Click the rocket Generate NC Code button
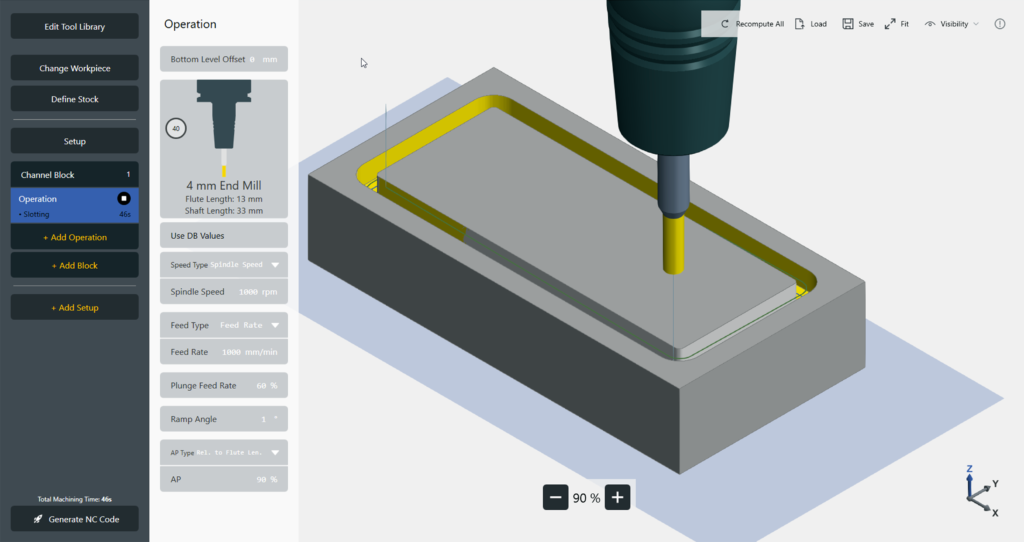Viewport: 1024px width, 542px height. 75,519
